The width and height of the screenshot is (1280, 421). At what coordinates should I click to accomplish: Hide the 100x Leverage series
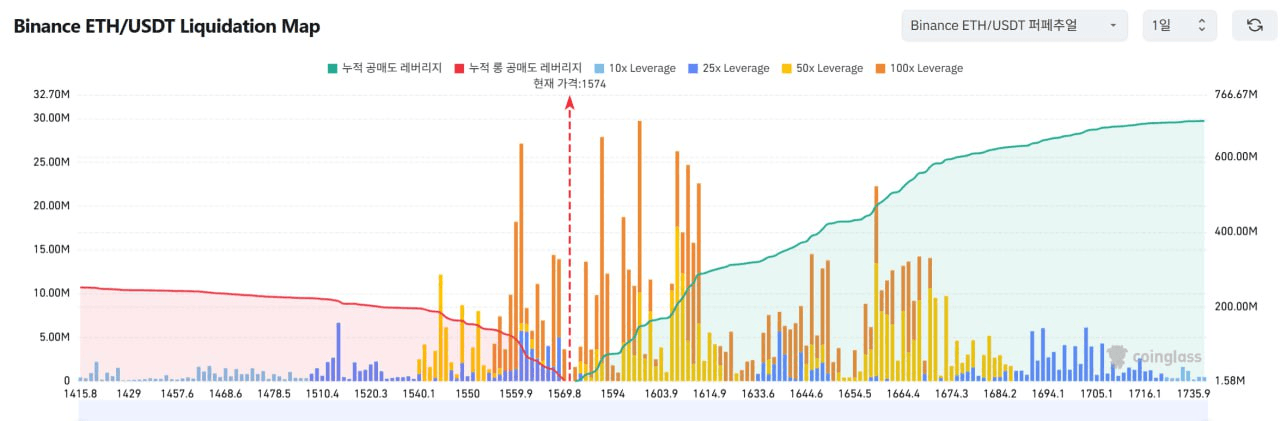pos(922,68)
